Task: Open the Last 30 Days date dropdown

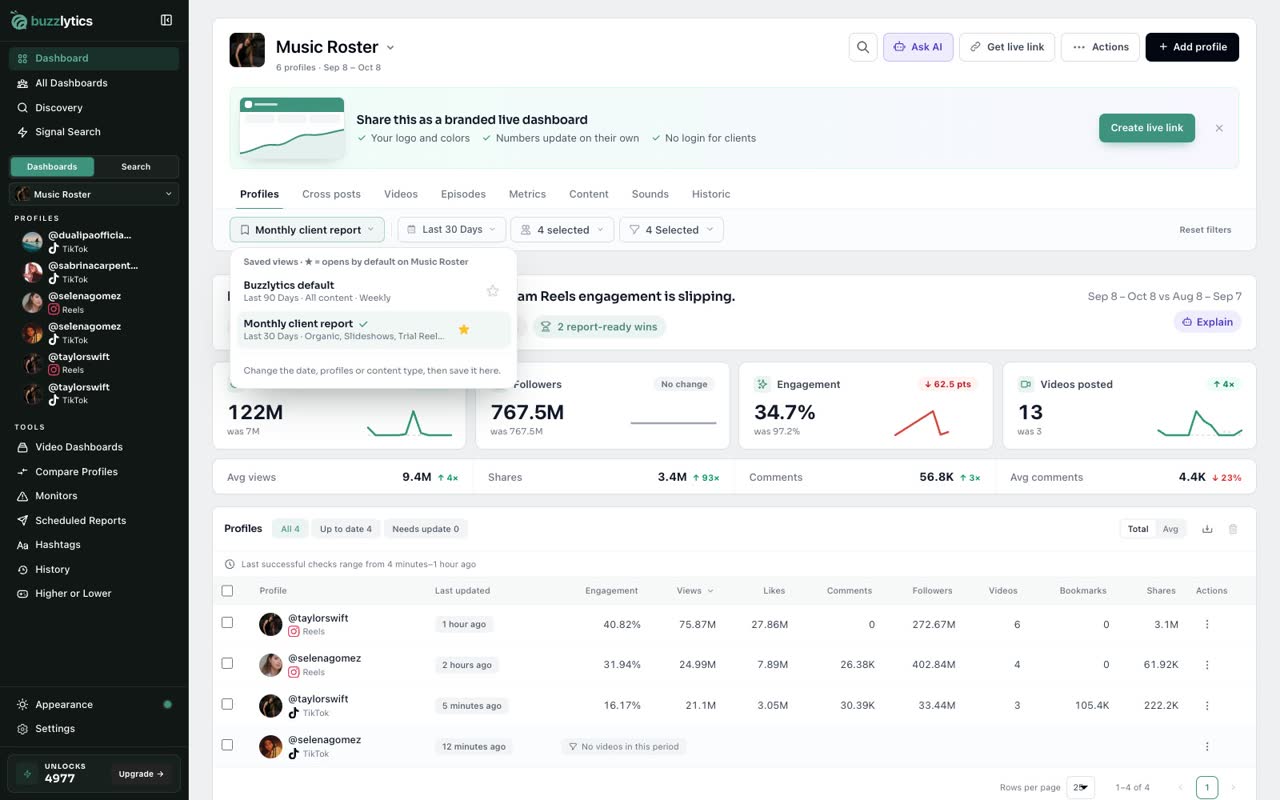Action: (x=452, y=230)
